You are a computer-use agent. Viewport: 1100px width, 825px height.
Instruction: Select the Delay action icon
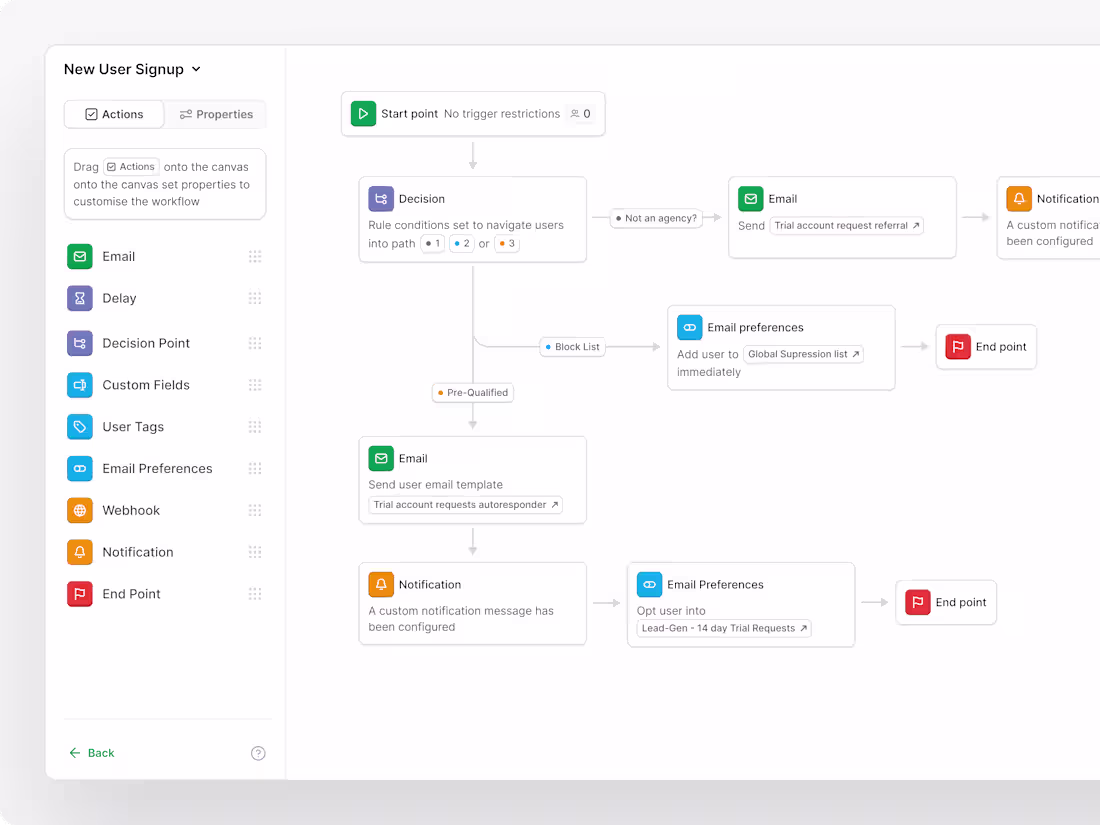pos(80,298)
